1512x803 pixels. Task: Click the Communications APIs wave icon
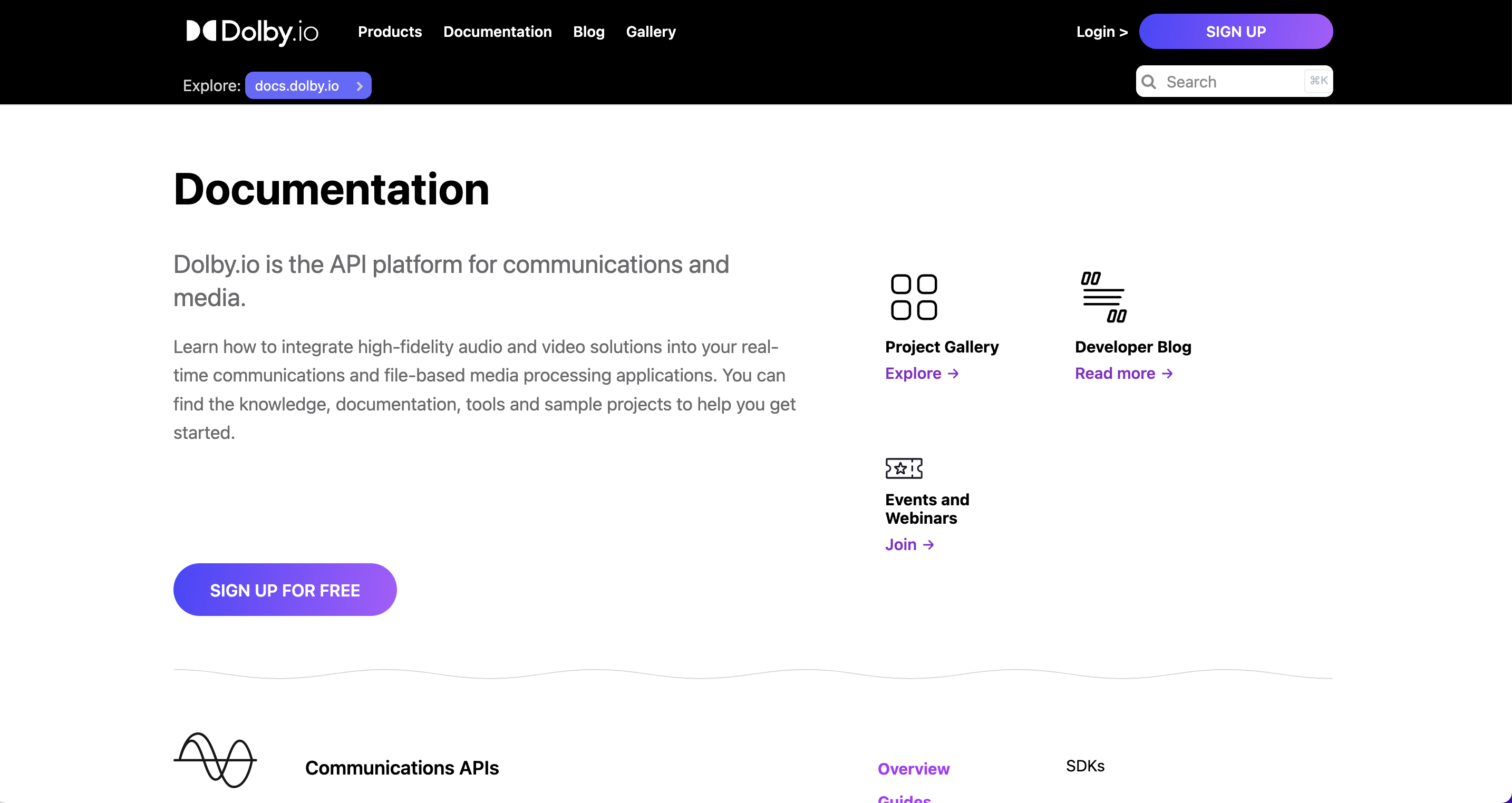click(x=215, y=760)
